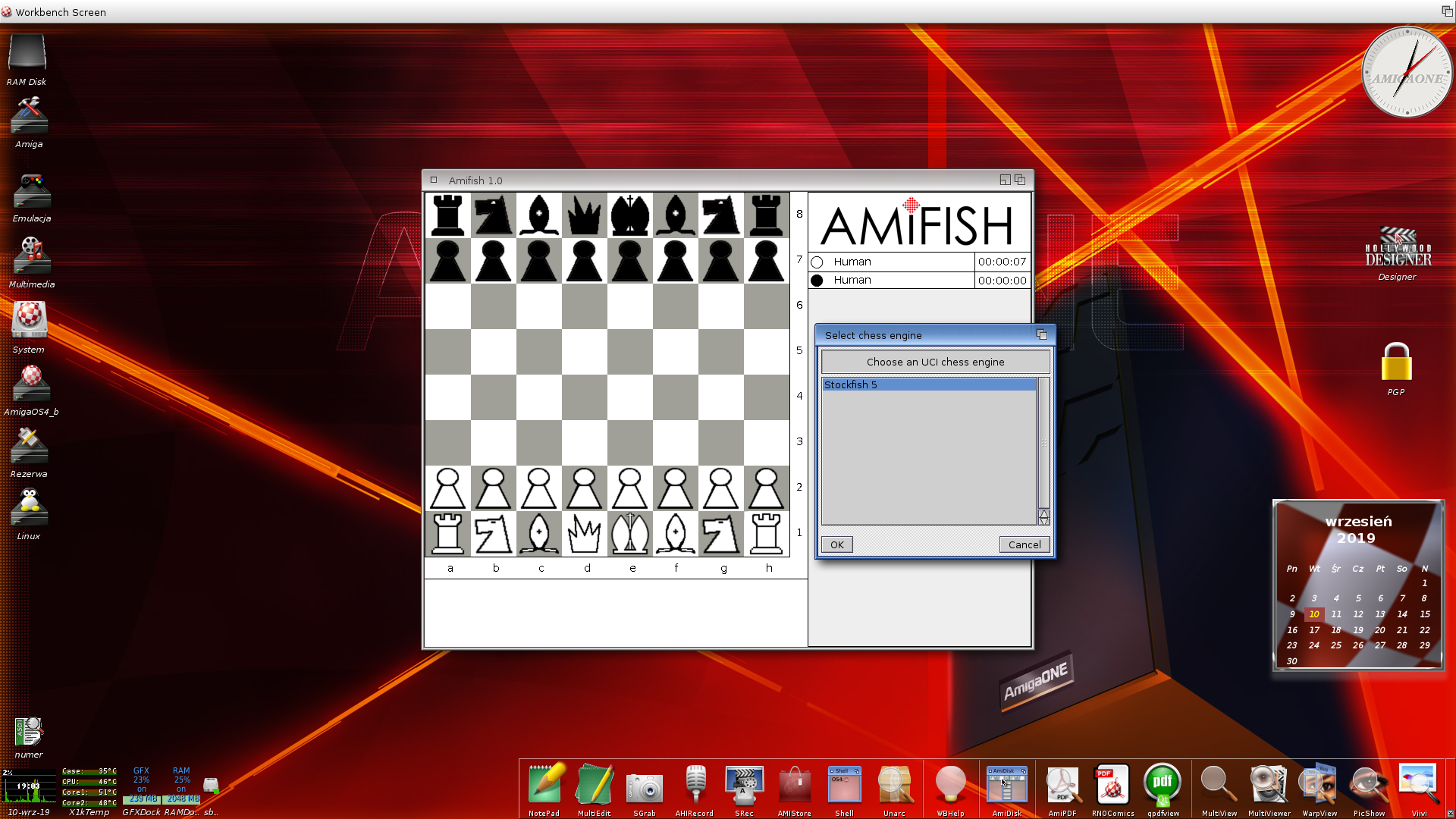Open the System drive icon
The height and width of the screenshot is (819, 1456).
29,328
